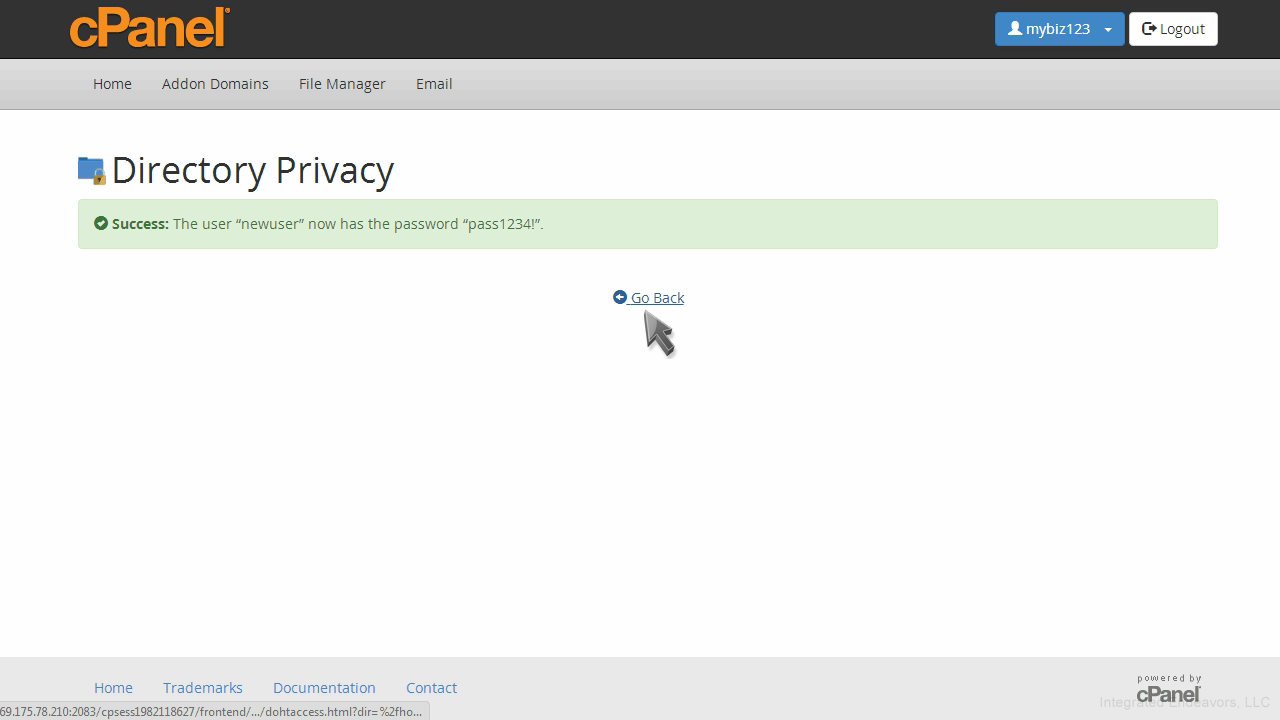Go to File Manager from the navigation bar
Screen dimensions: 1280x720
click(x=342, y=84)
